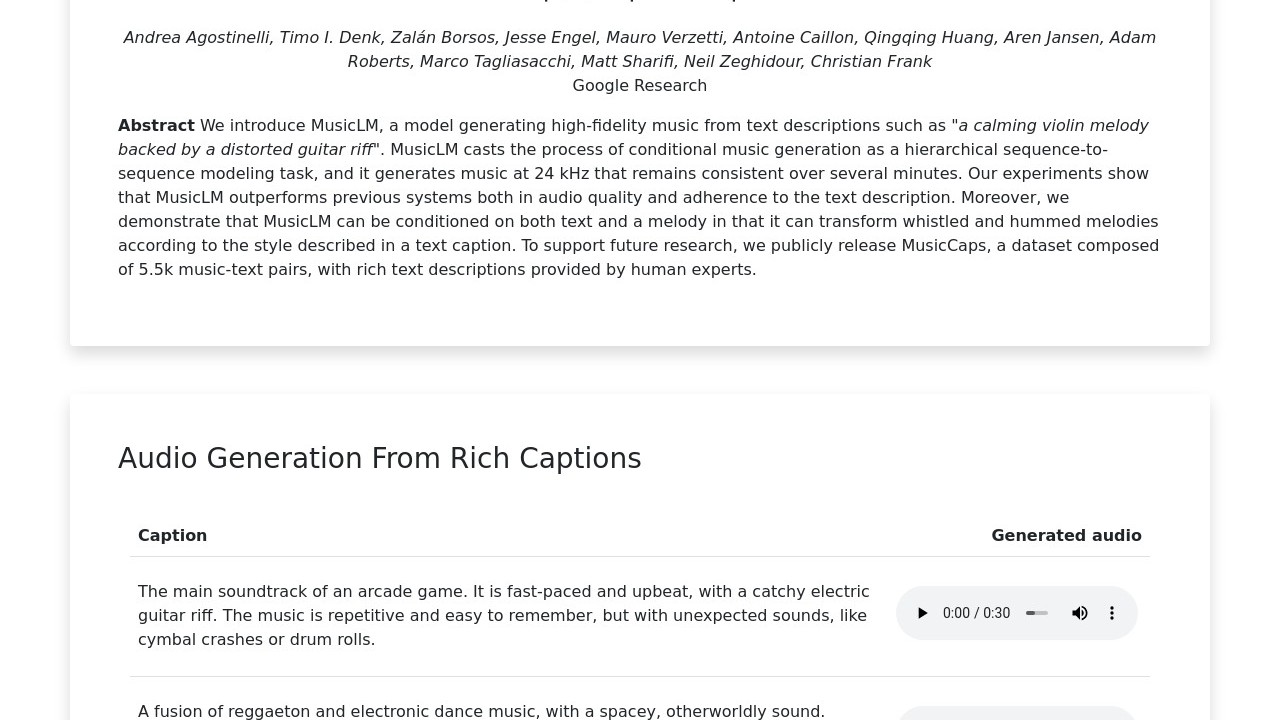
Task: Click the audio player's seek slider
Action: (x=1037, y=613)
